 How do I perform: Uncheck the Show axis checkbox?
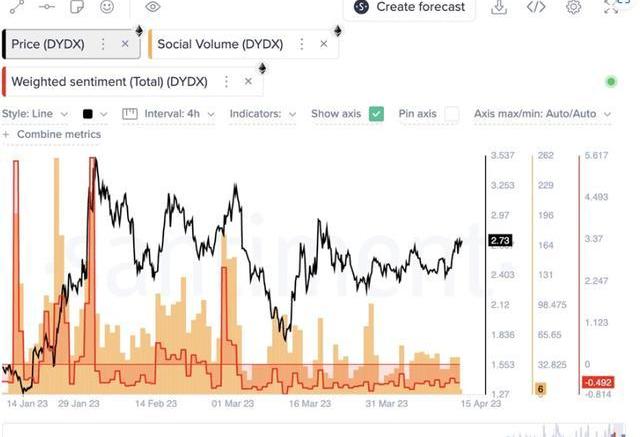[376, 114]
